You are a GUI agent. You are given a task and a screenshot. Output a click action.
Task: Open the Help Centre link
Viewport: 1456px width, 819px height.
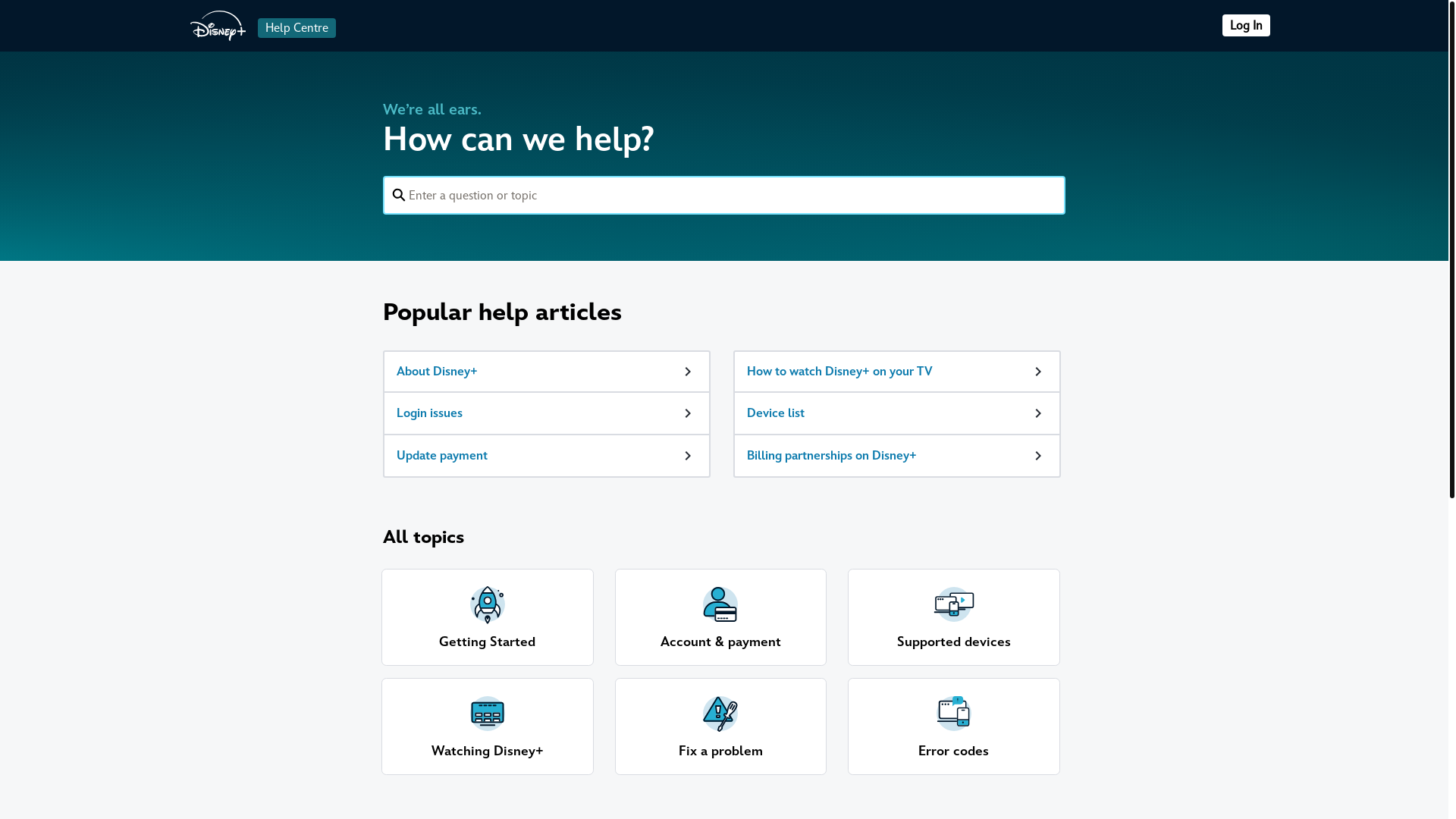point(297,28)
